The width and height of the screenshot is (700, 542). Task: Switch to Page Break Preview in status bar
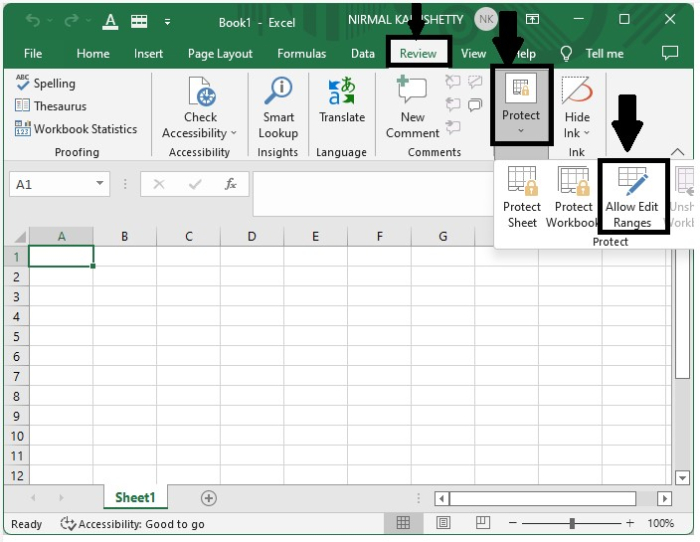[483, 523]
